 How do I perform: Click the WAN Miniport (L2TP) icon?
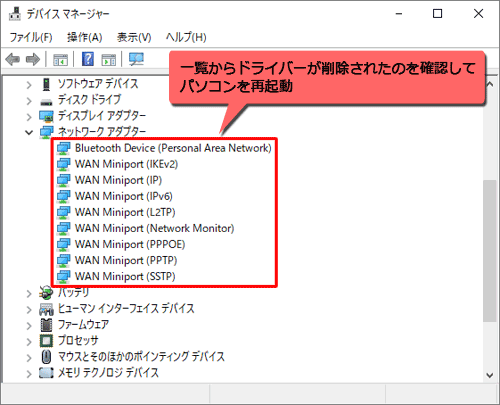tap(63, 212)
